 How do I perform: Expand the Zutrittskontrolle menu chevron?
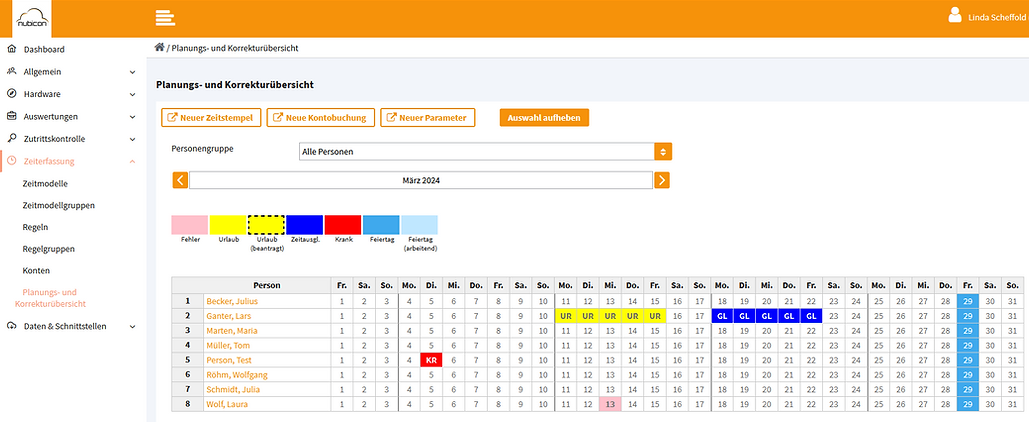133,139
